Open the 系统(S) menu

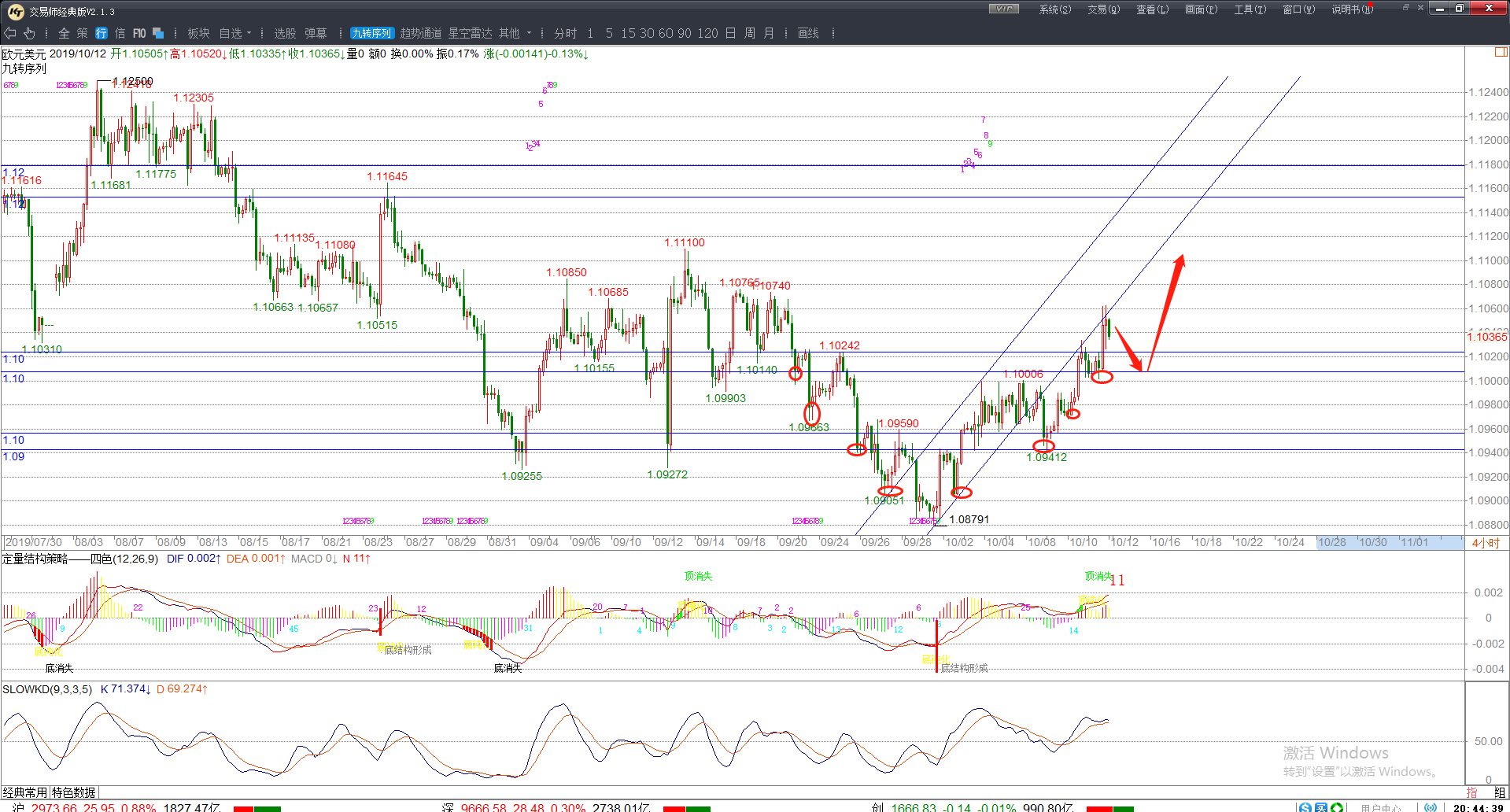(x=1054, y=9)
